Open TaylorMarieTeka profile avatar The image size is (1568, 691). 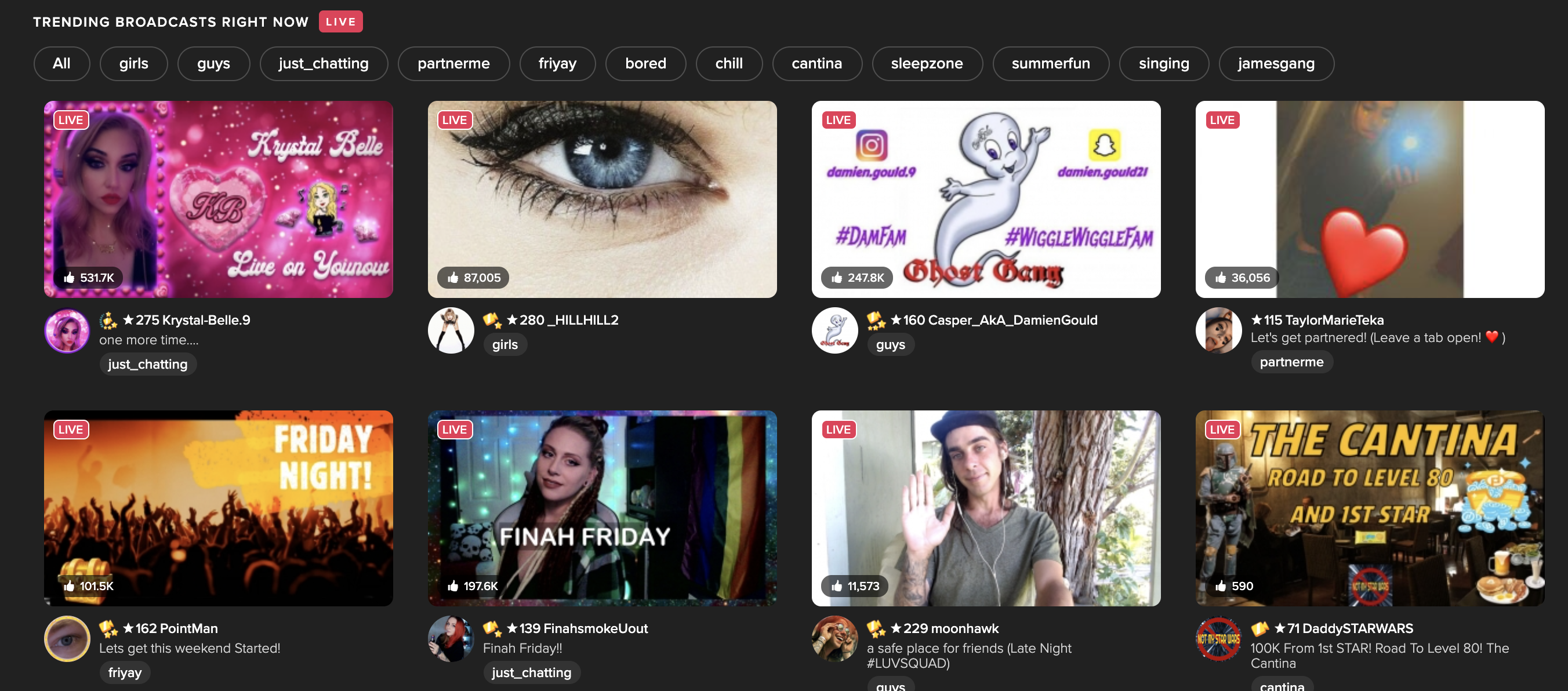1218,330
